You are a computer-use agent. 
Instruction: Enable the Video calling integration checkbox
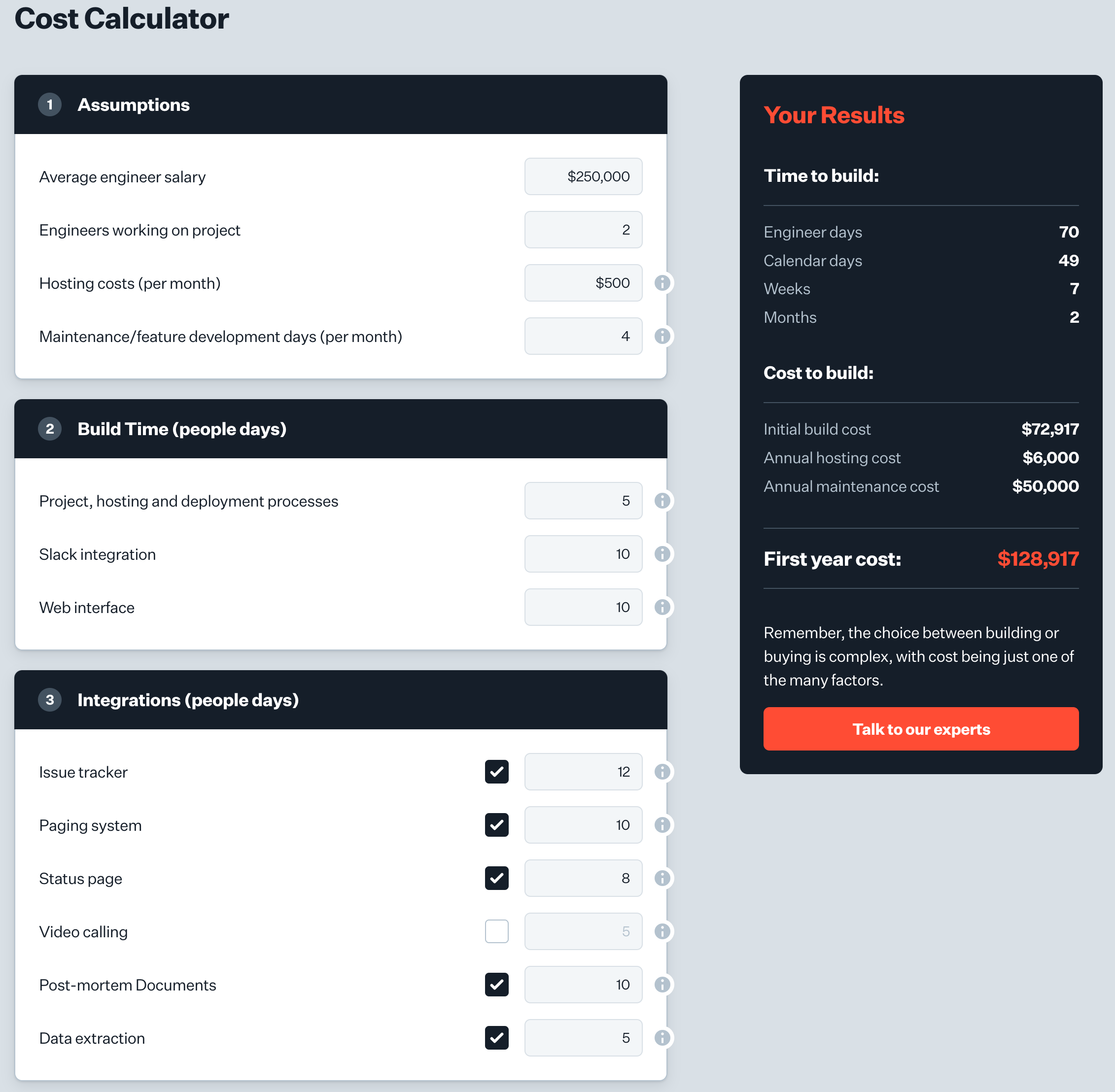click(x=497, y=931)
